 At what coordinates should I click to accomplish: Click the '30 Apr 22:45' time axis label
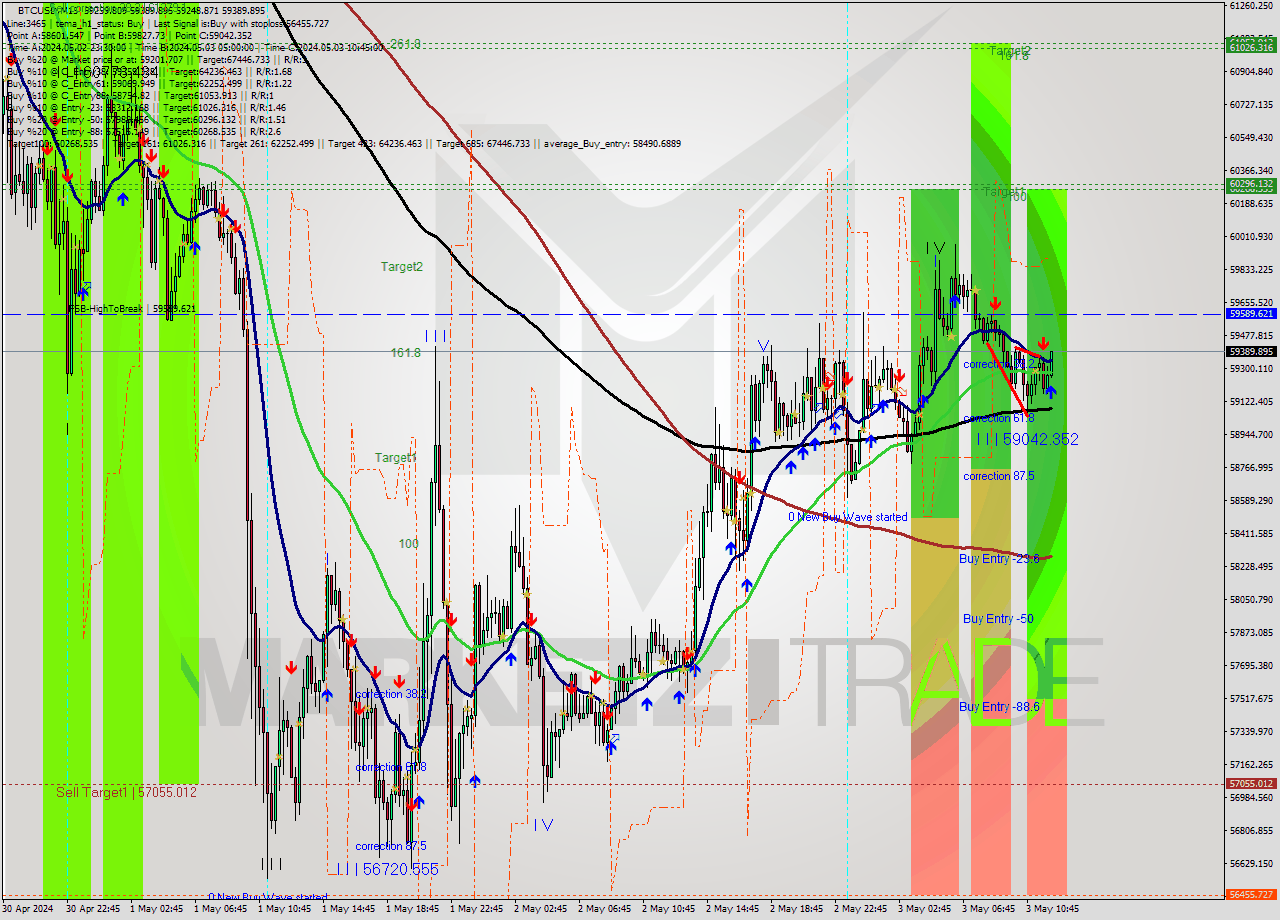coord(93,909)
